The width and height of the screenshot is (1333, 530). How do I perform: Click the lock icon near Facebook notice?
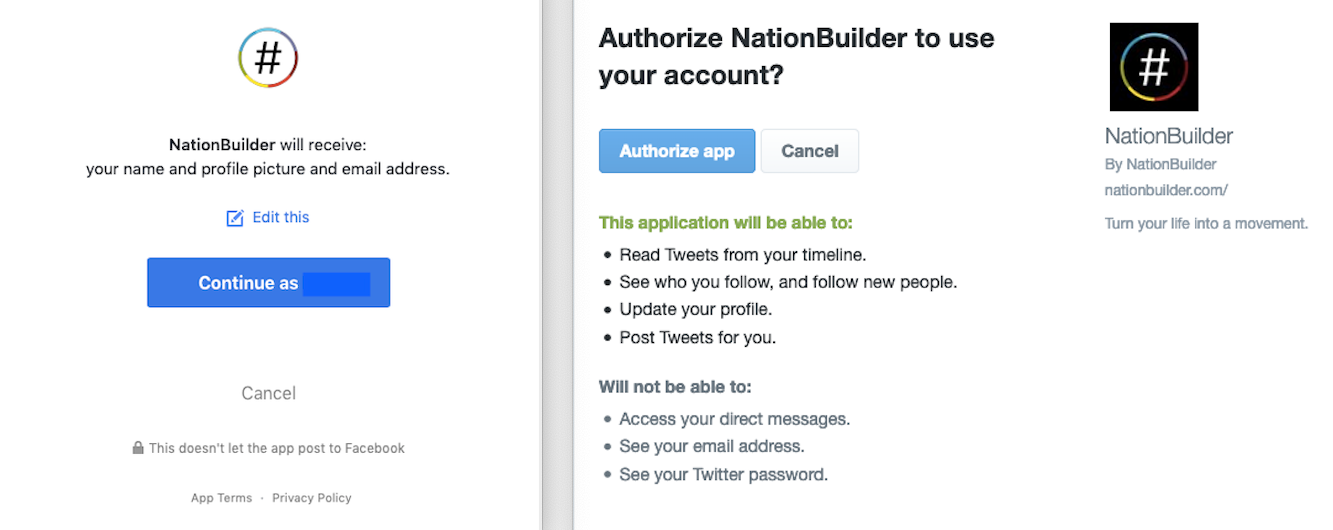[138, 448]
